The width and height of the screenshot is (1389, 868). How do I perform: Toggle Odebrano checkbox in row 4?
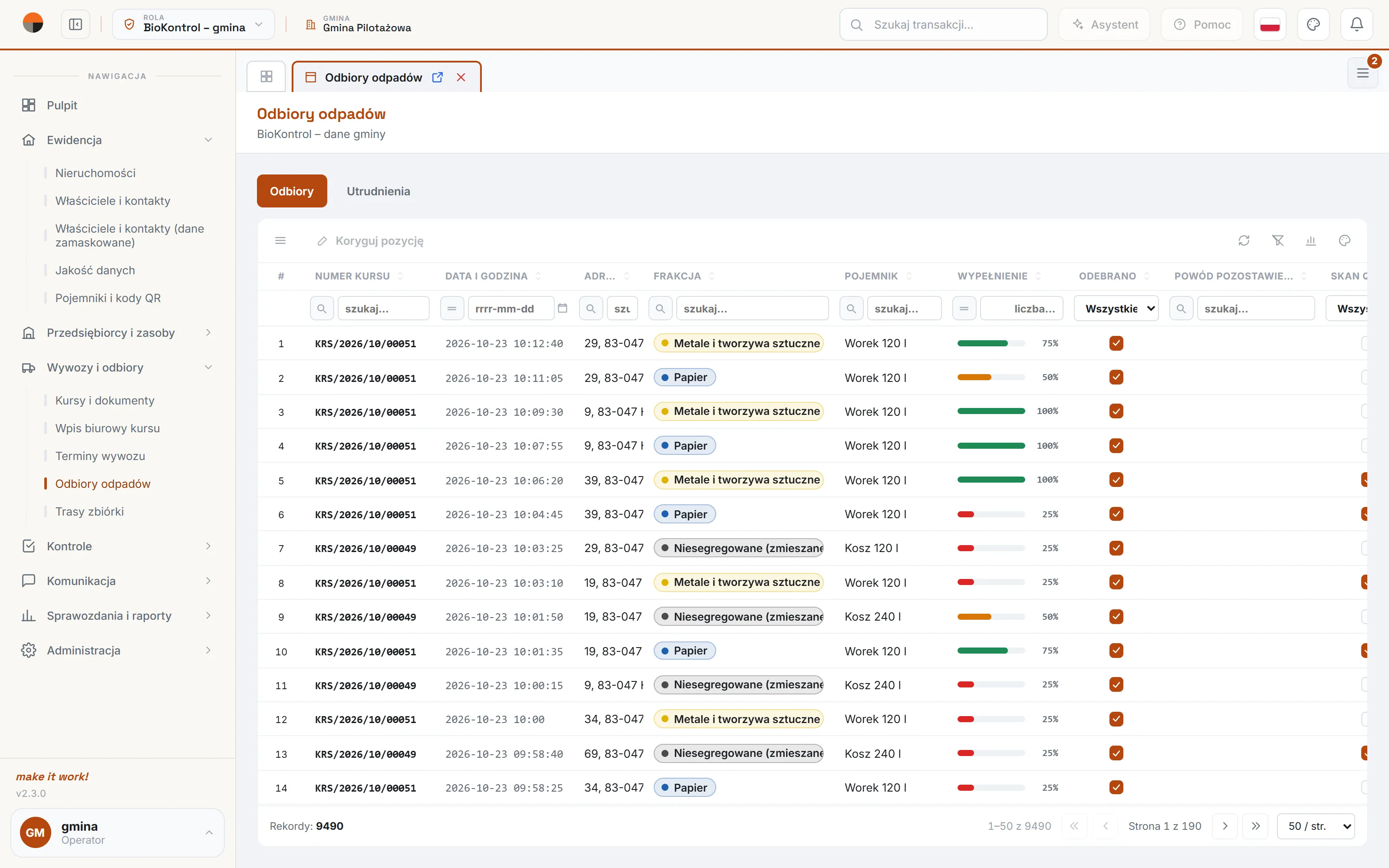click(1116, 445)
